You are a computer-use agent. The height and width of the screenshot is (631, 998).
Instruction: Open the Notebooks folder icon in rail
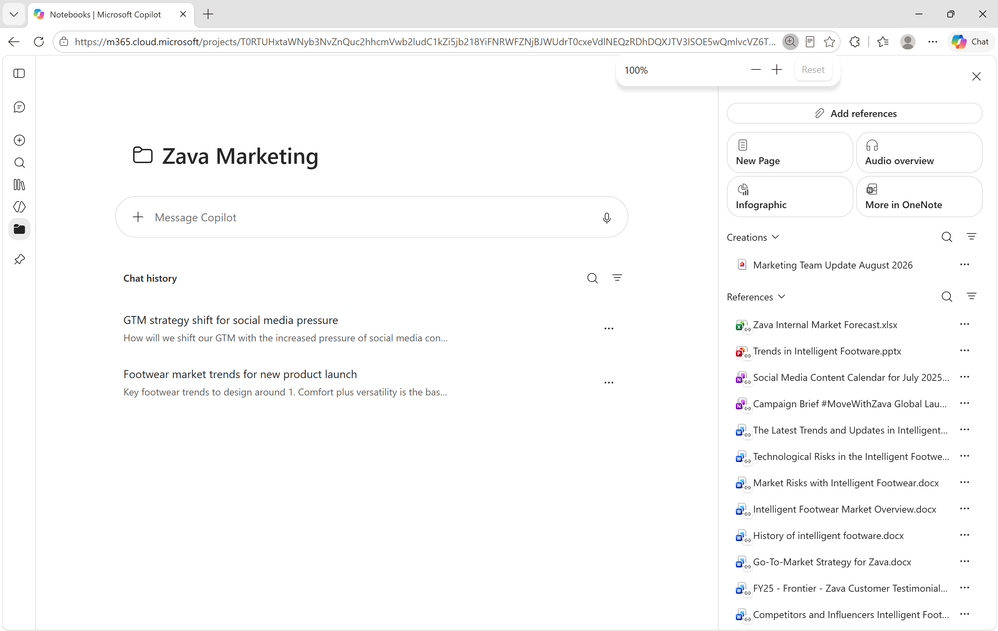click(19, 229)
